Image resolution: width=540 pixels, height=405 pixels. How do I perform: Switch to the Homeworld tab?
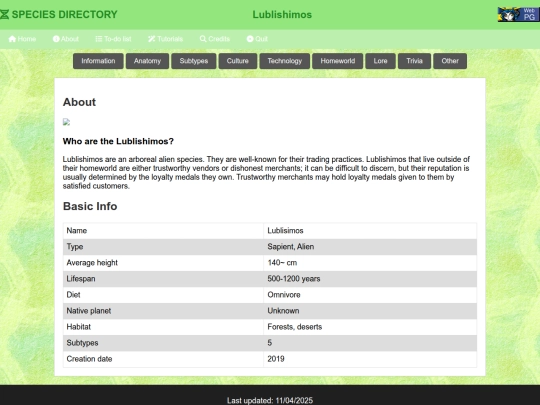(338, 61)
